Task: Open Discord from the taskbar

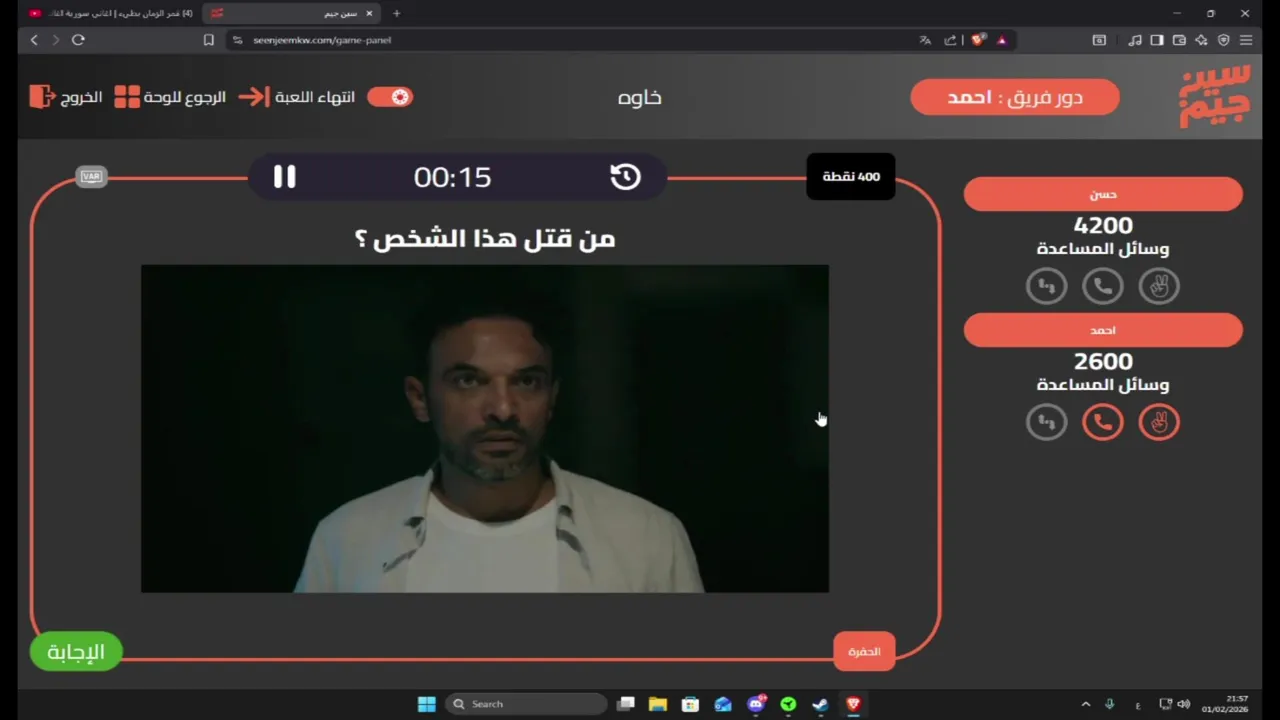Action: (x=756, y=704)
